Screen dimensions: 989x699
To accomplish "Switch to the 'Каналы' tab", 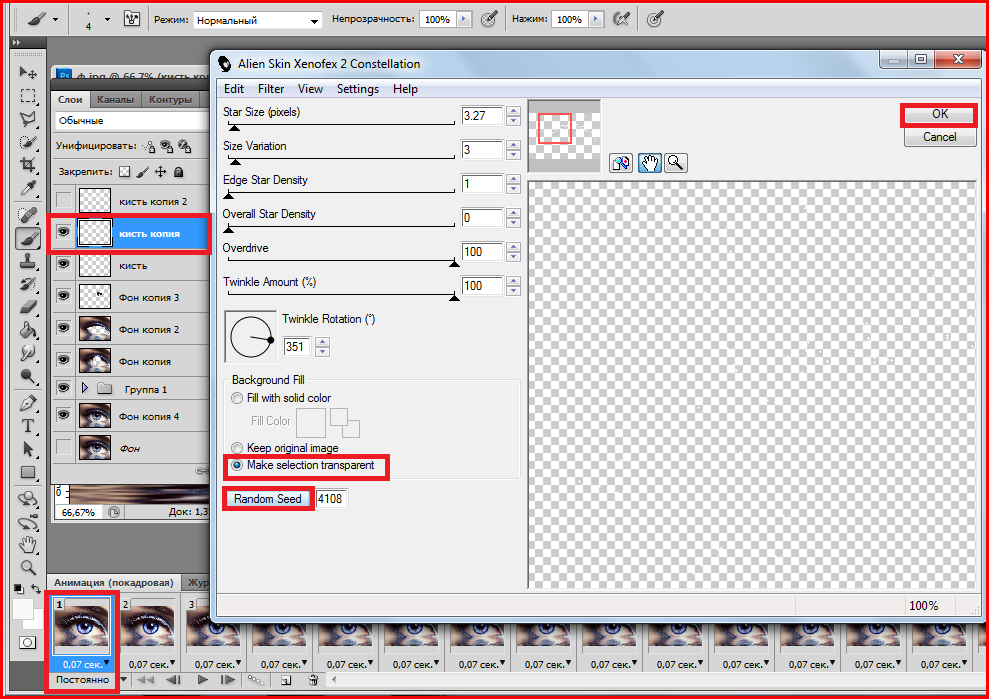I will [x=115, y=100].
